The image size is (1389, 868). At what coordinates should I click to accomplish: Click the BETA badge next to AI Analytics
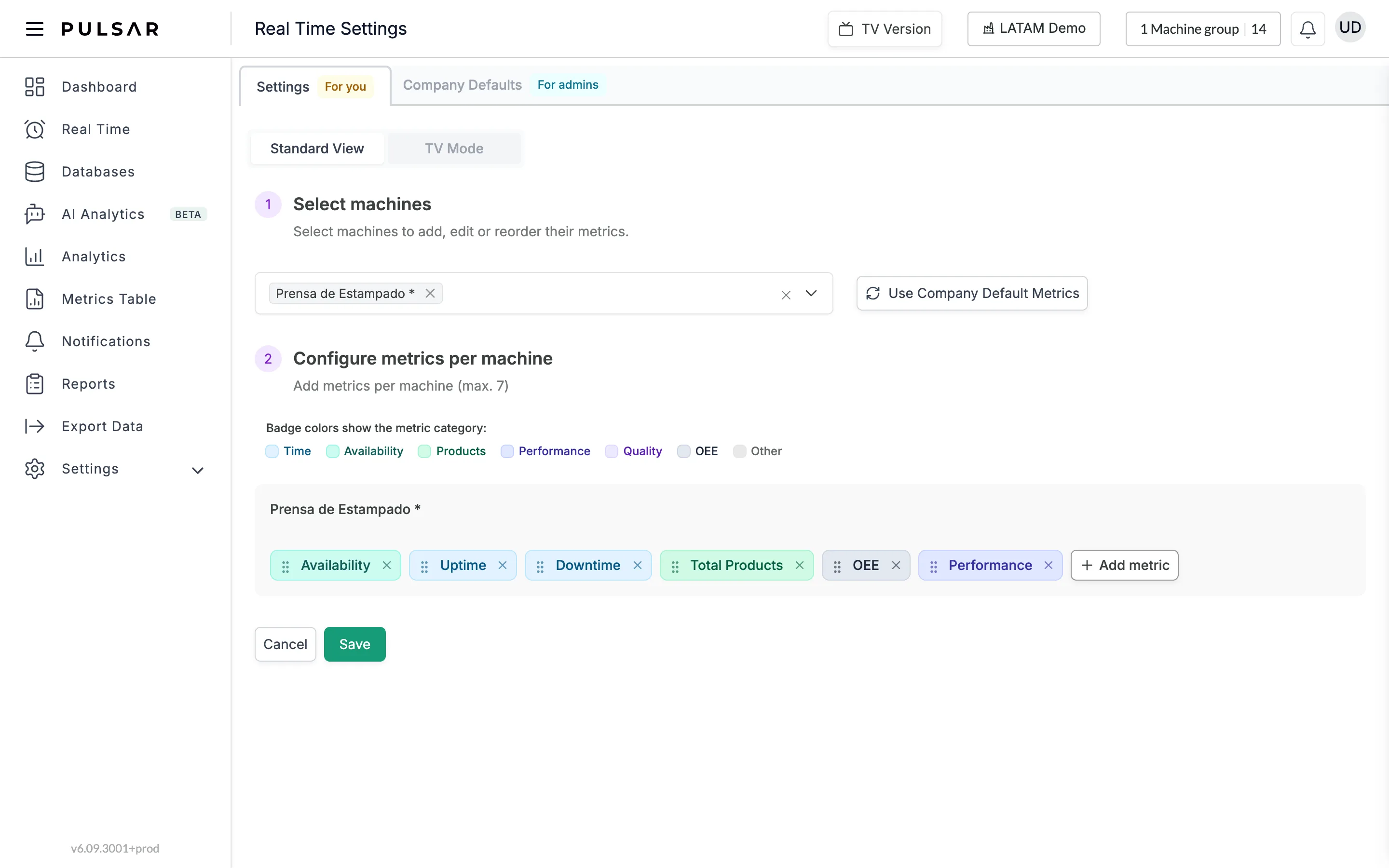click(188, 214)
